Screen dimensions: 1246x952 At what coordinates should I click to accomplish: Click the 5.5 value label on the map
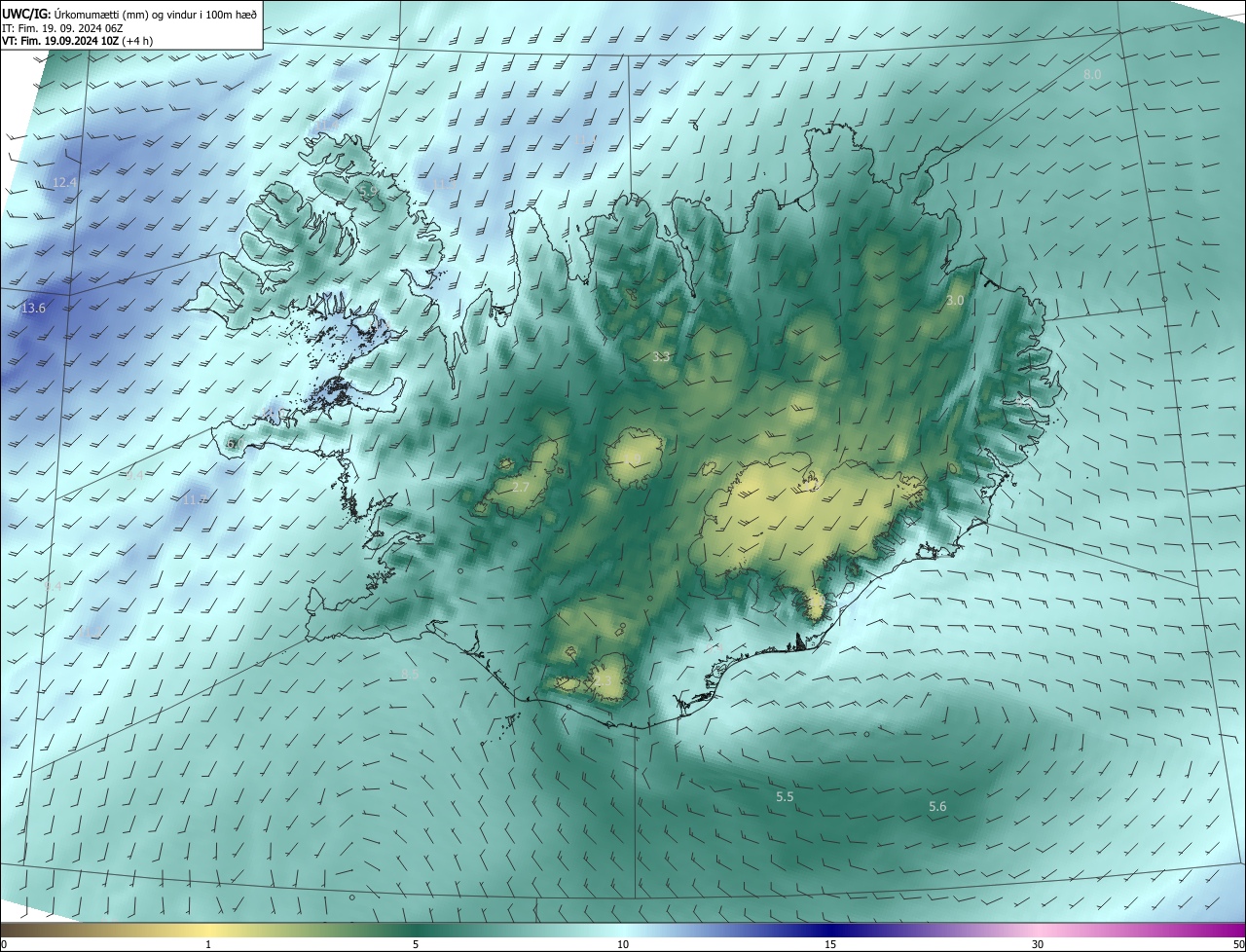tap(785, 797)
